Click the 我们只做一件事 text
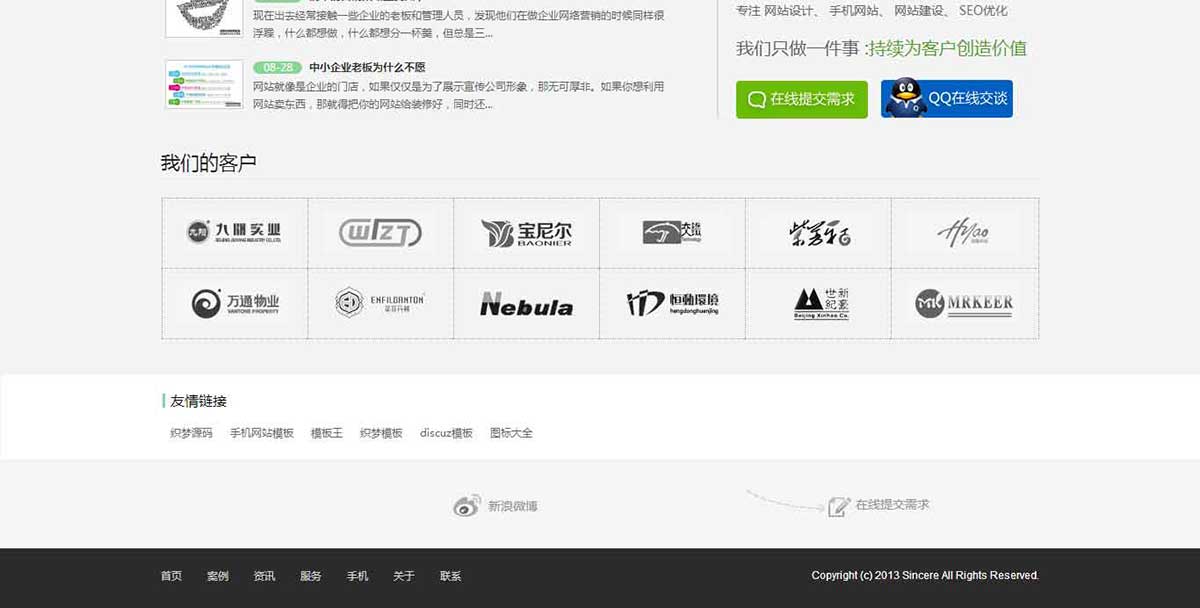This screenshot has width=1200, height=608. click(x=798, y=48)
